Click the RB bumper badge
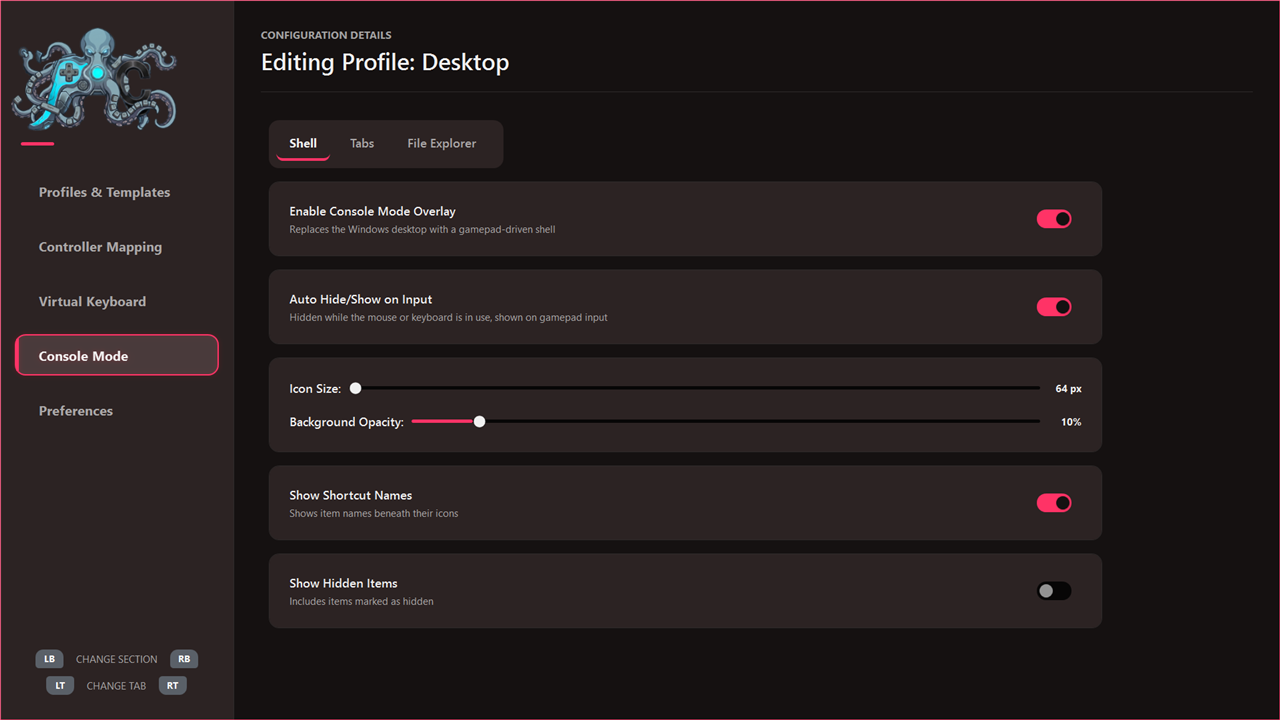Screen dimensions: 1280x720 pos(184,659)
